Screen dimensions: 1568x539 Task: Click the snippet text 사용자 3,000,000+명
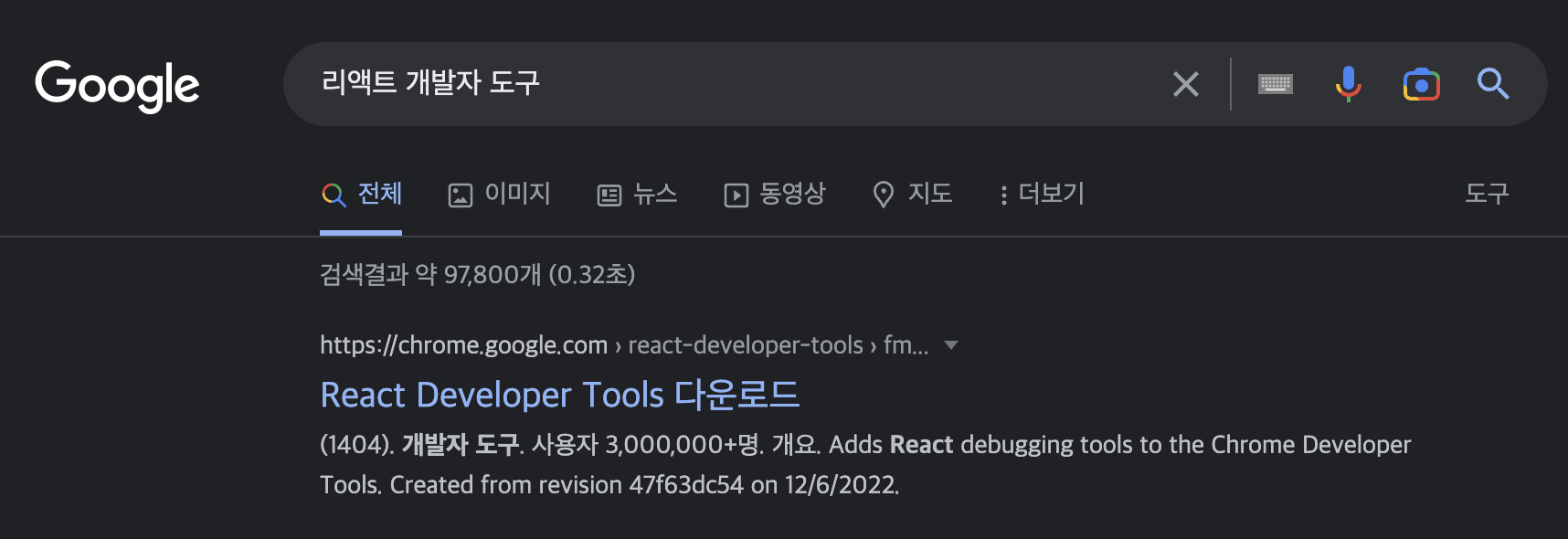tap(647, 445)
